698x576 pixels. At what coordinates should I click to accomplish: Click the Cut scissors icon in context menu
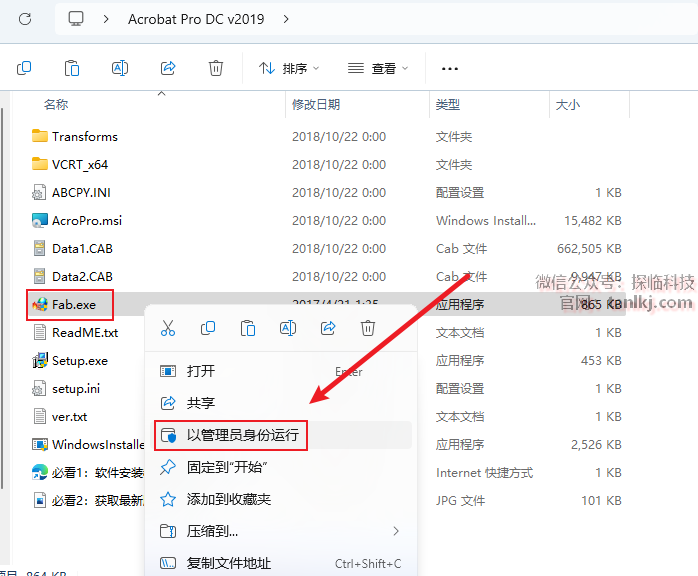click(168, 328)
